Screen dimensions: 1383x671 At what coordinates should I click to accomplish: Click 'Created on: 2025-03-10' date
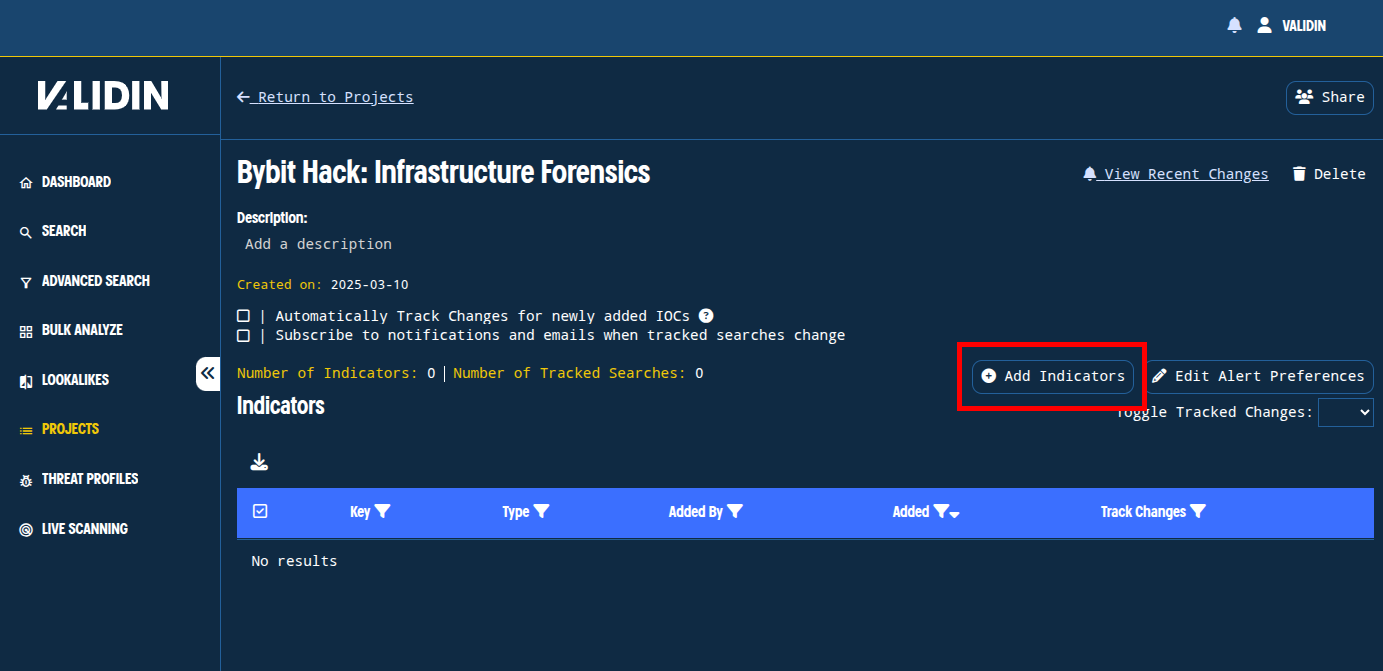(x=323, y=285)
